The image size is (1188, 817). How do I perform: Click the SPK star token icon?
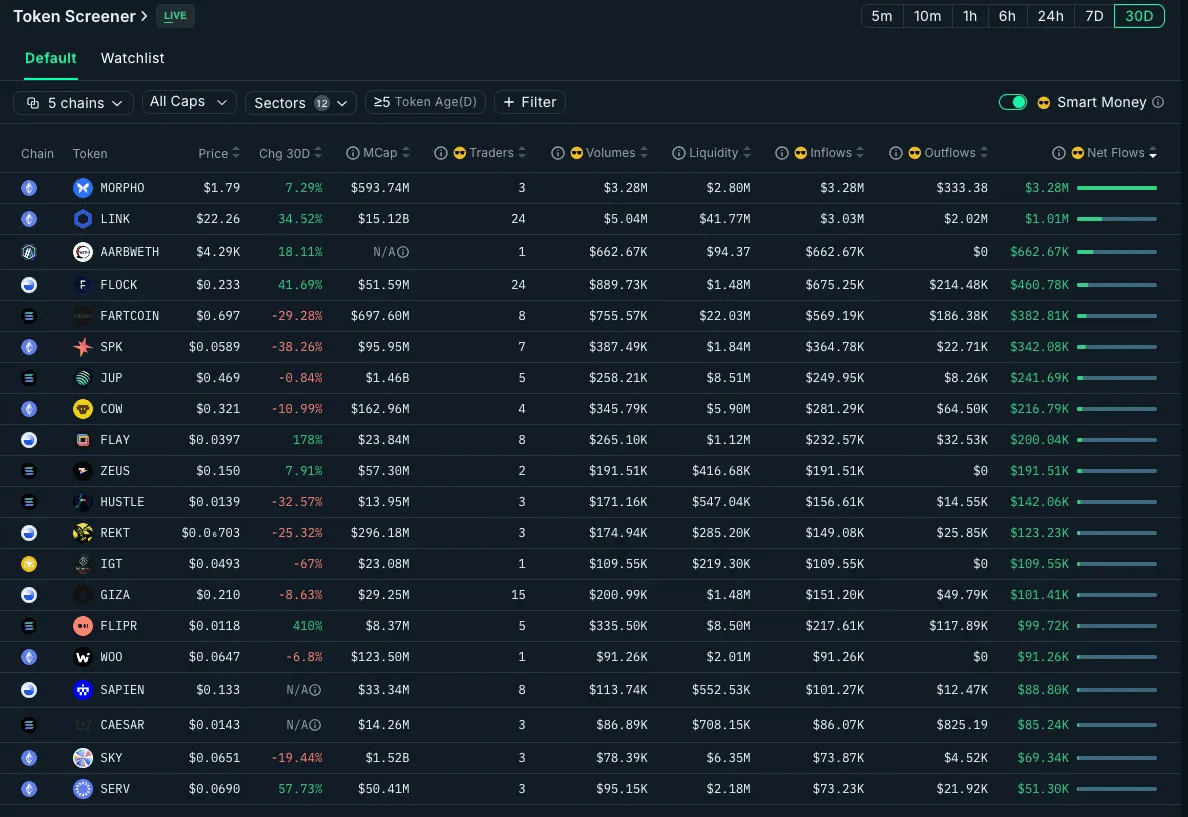pyautogui.click(x=83, y=346)
